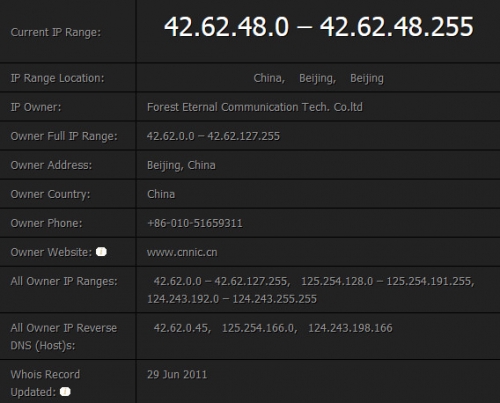Image resolution: width=500 pixels, height=403 pixels.
Task: Click the Owner Country value China
Action: (161, 194)
